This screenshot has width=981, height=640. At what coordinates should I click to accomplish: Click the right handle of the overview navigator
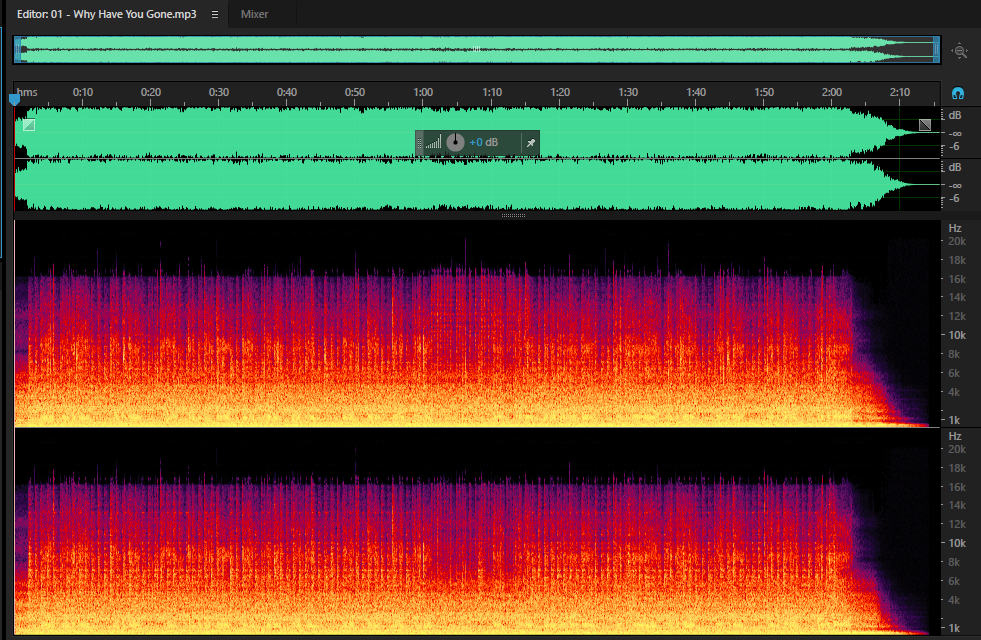tap(937, 49)
